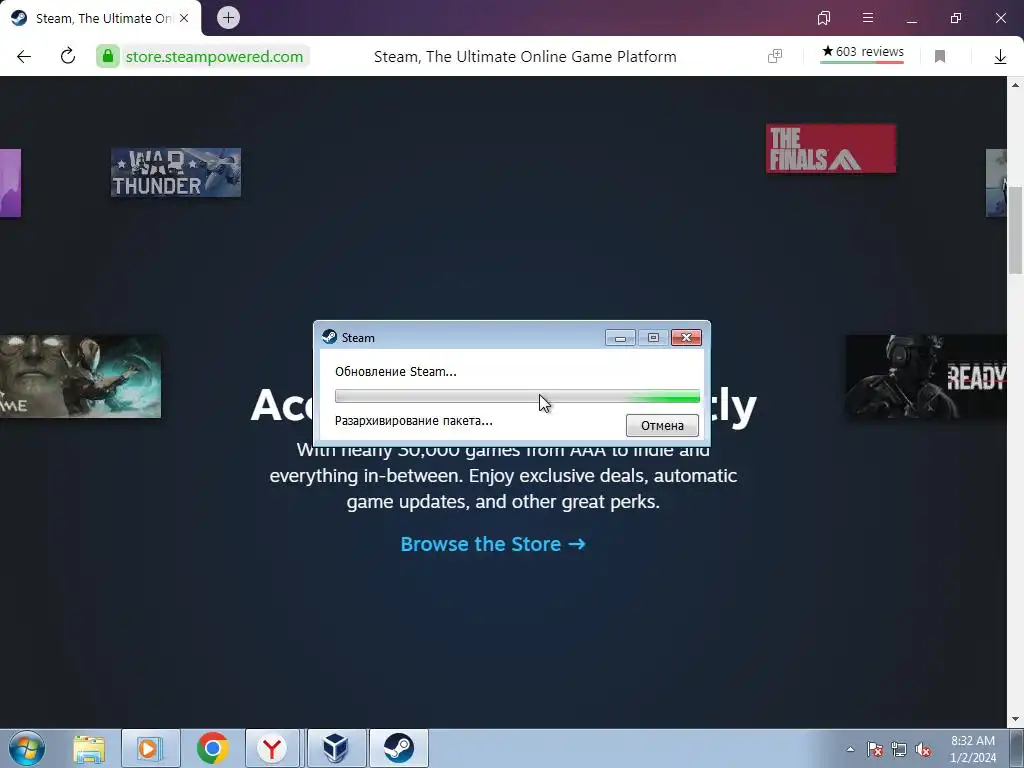Screen dimensions: 1024x768
Task: Click the muted volume tray icon
Action: [x=923, y=750]
